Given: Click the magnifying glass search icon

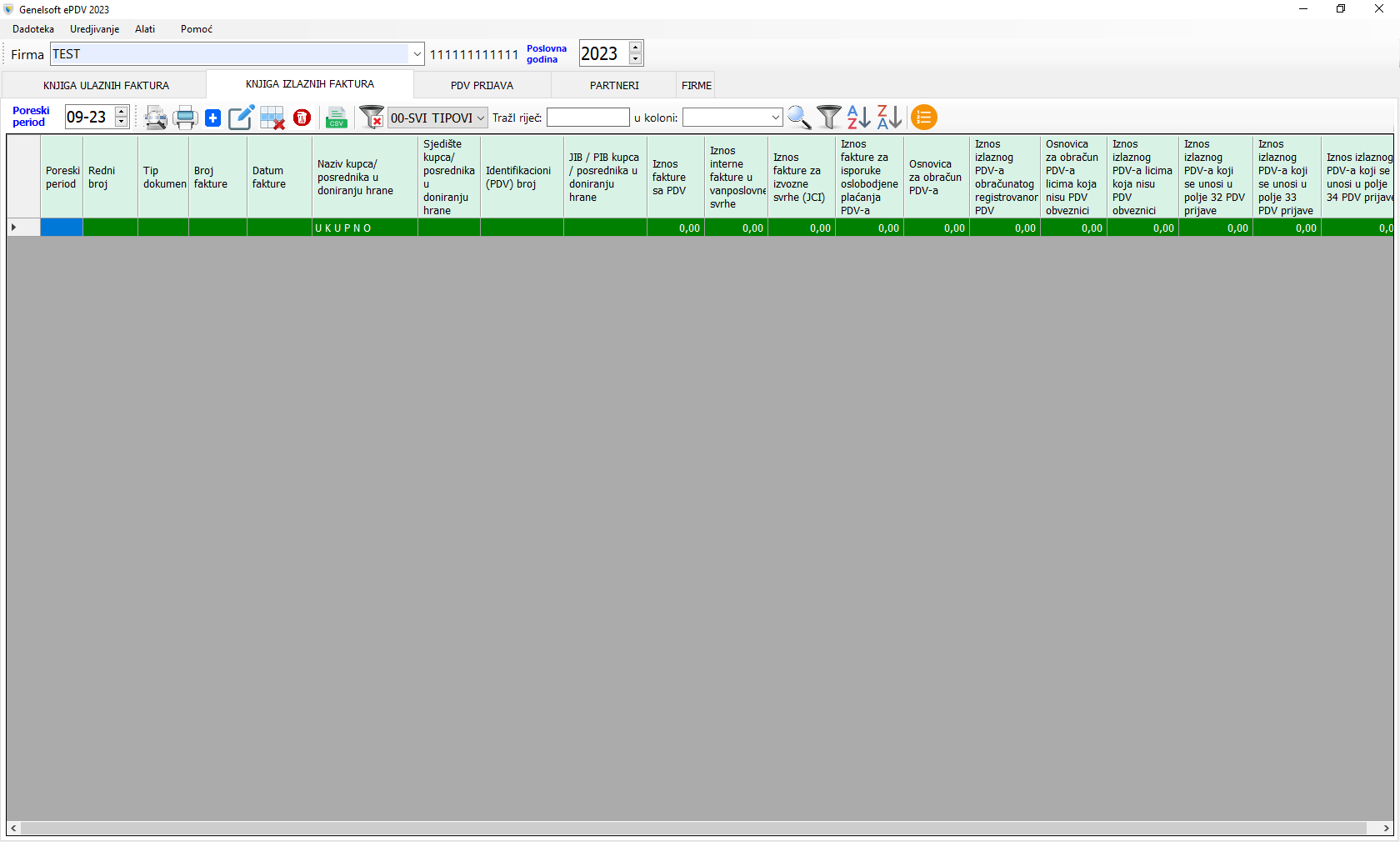Looking at the screenshot, I should pos(799,118).
